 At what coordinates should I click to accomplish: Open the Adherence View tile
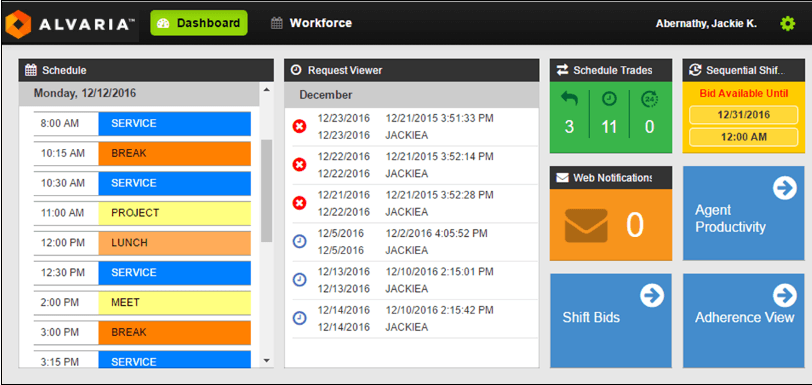click(x=744, y=321)
